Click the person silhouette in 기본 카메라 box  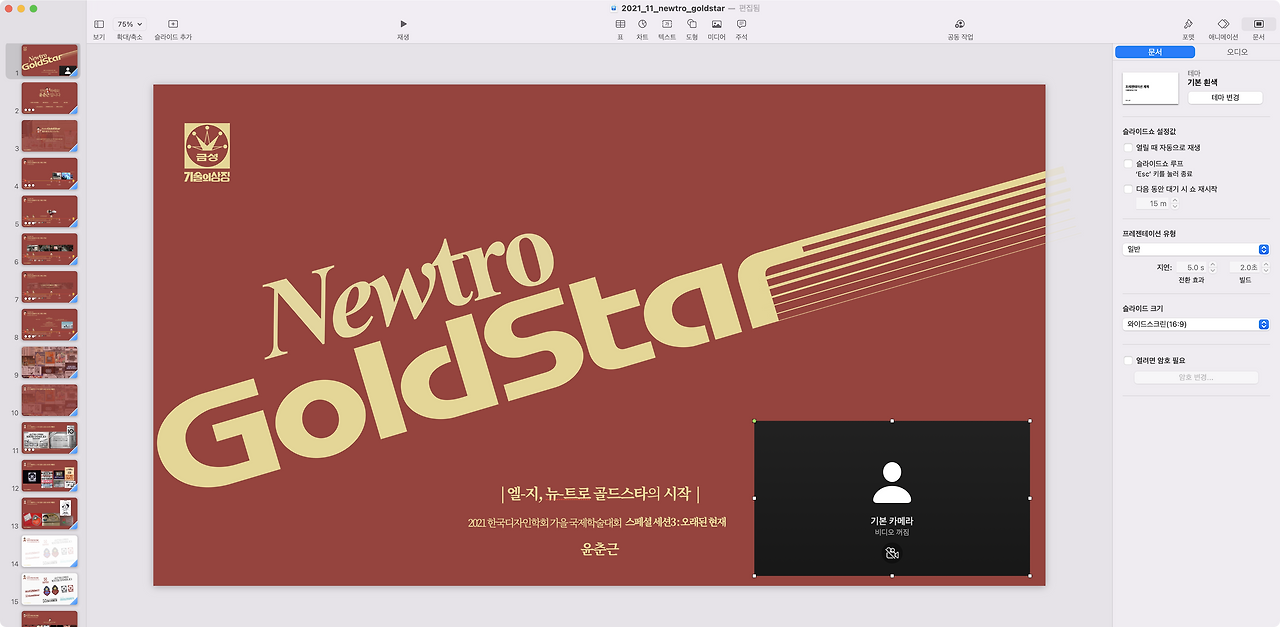click(x=892, y=482)
